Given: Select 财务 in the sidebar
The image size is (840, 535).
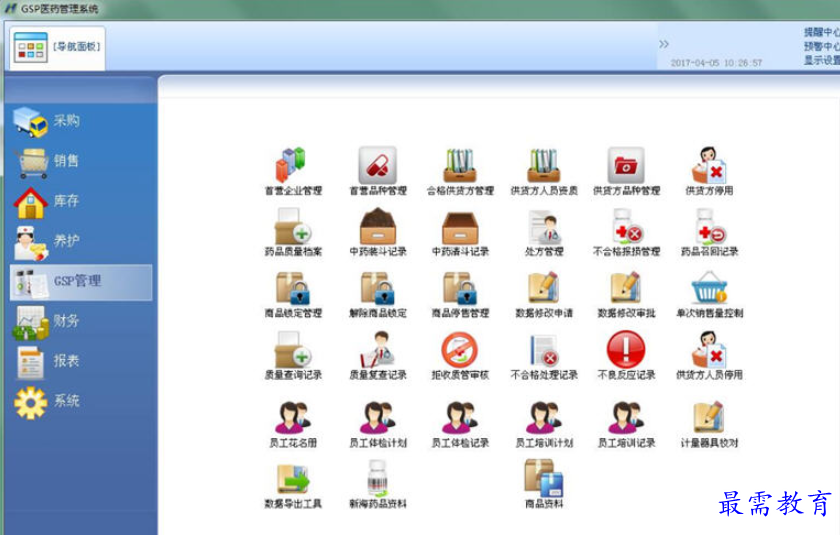Looking at the screenshot, I should coord(80,322).
